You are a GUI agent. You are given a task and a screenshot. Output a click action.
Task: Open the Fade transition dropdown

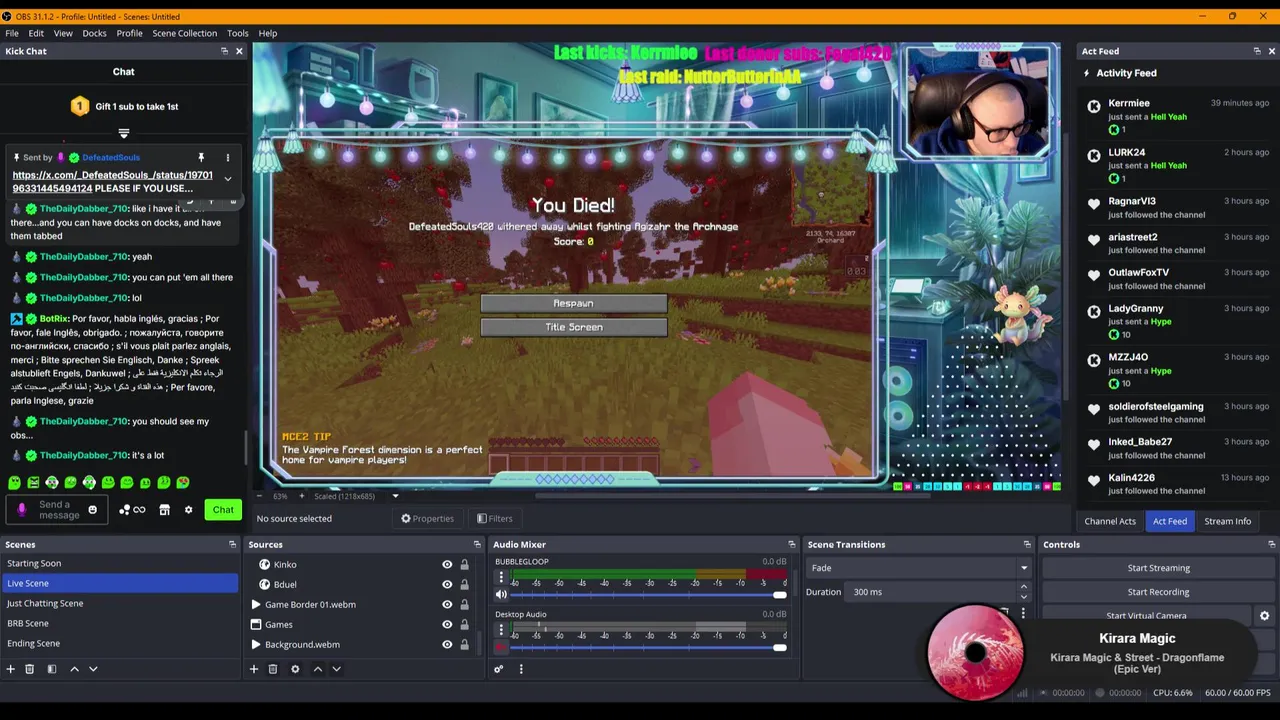[919, 567]
